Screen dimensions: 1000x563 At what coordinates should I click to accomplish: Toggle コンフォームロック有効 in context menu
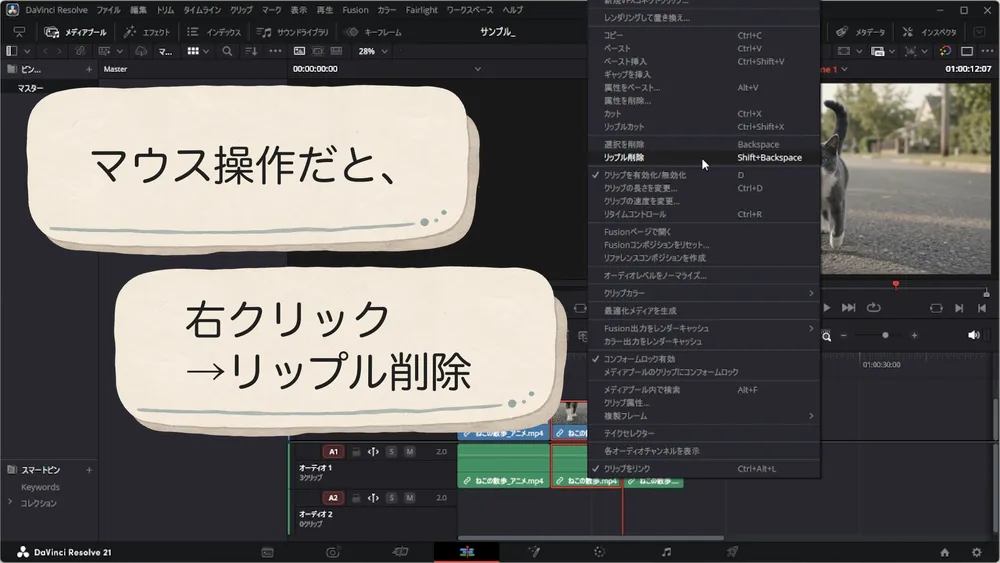click(703, 359)
